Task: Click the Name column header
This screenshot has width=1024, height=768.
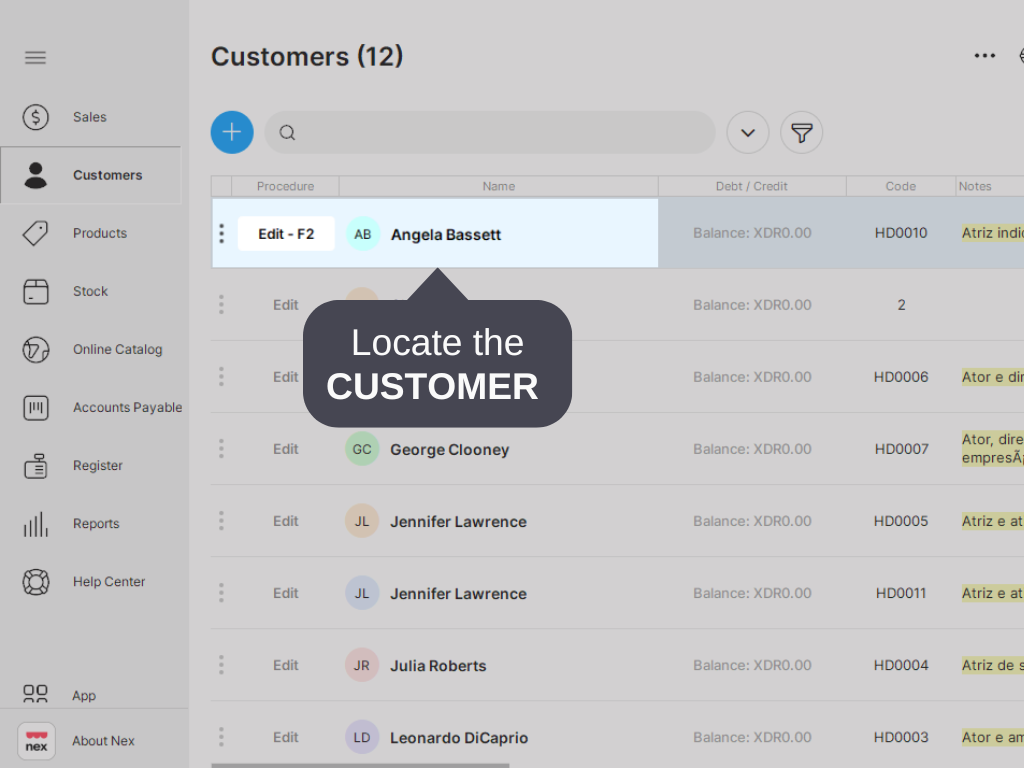Action: pos(498,186)
